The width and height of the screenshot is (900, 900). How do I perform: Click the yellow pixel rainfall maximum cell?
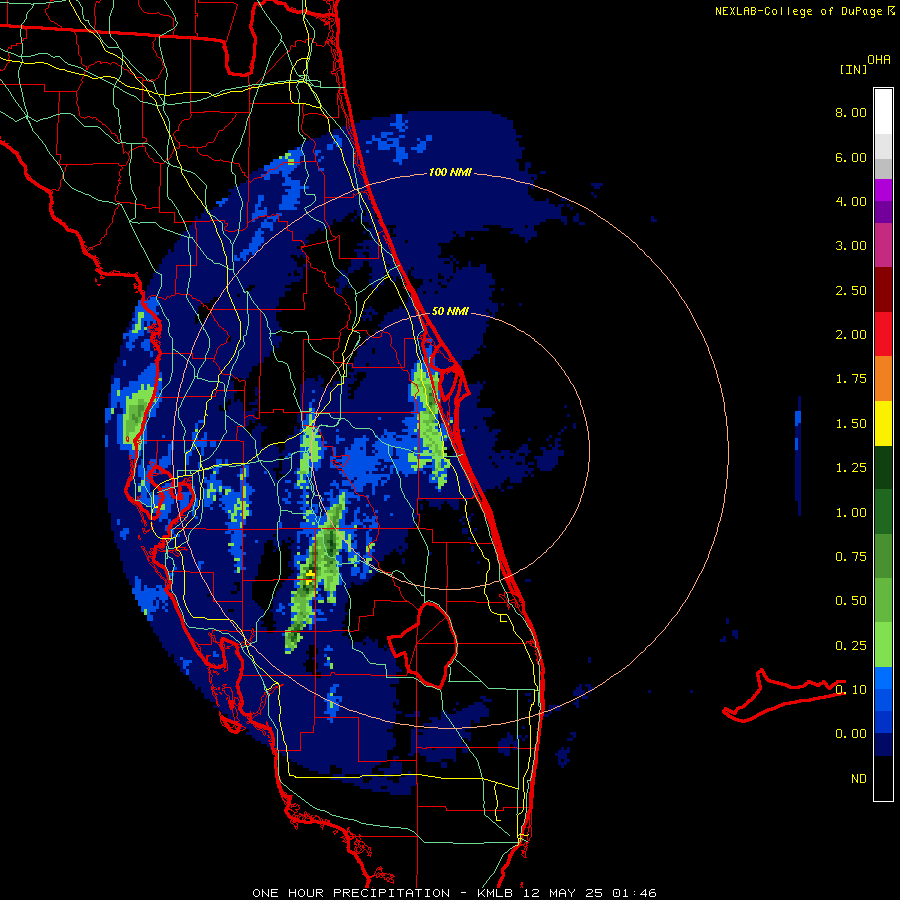coord(310,576)
